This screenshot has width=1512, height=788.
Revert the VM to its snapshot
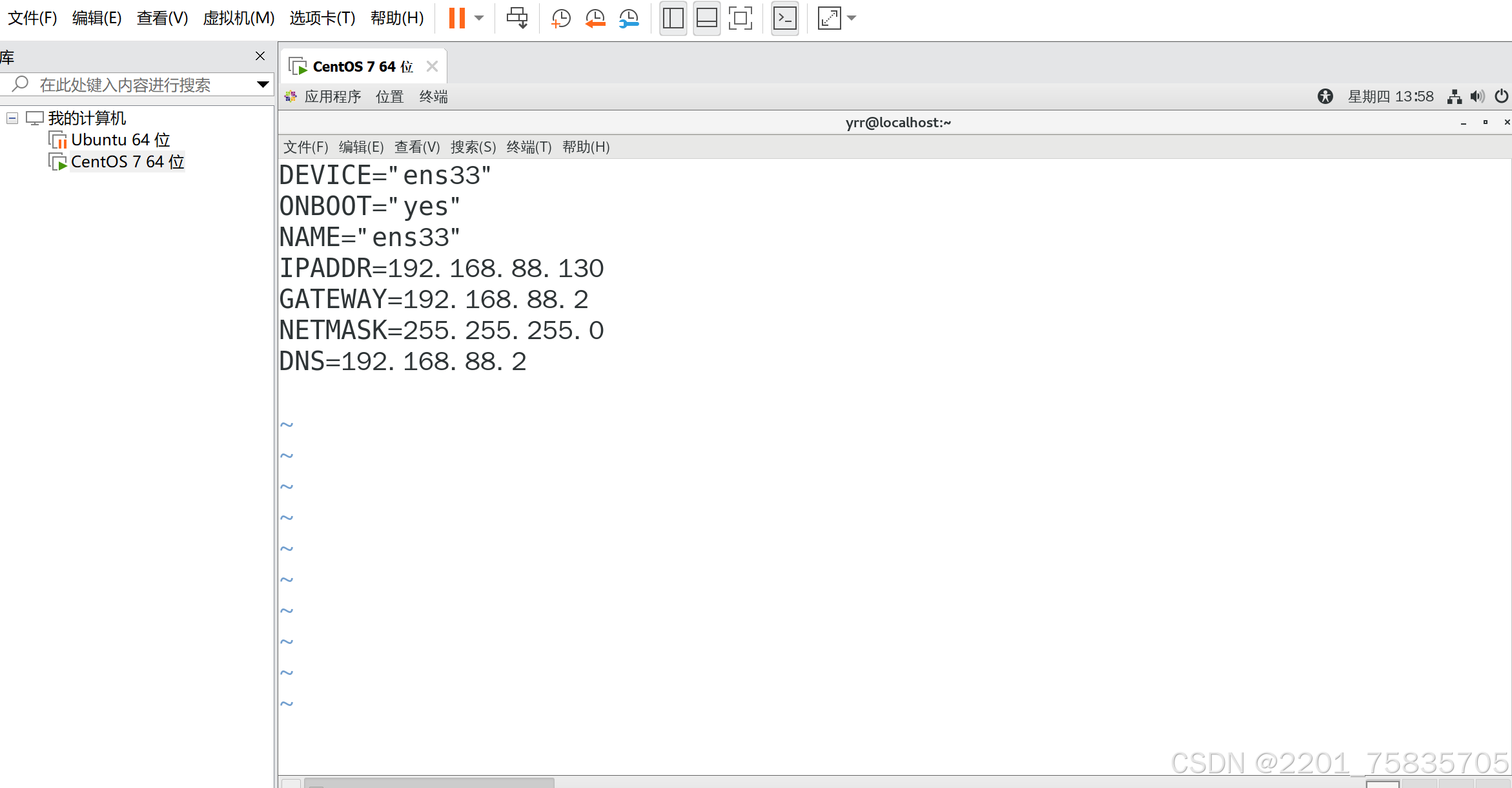click(594, 18)
